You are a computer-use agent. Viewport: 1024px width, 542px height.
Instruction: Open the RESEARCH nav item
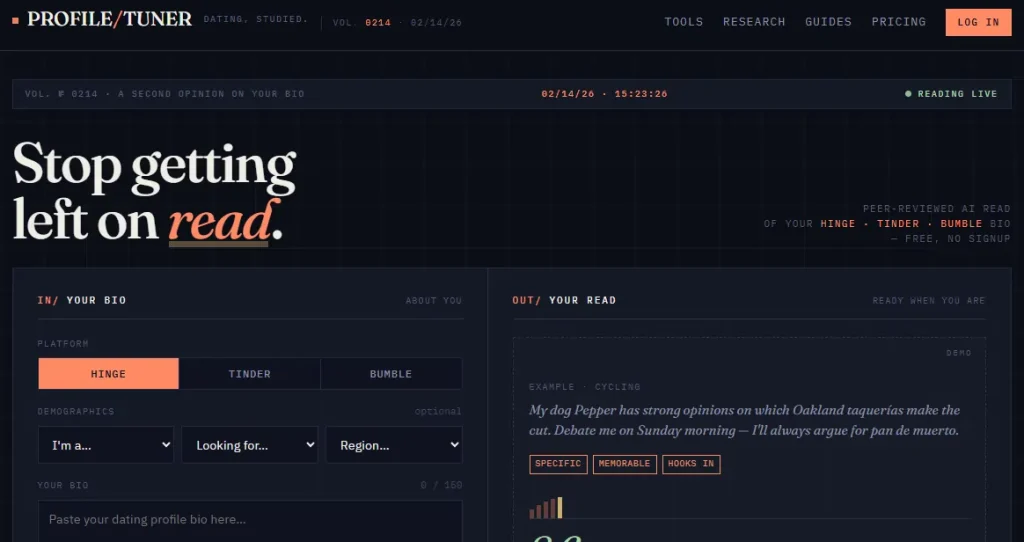pos(754,22)
